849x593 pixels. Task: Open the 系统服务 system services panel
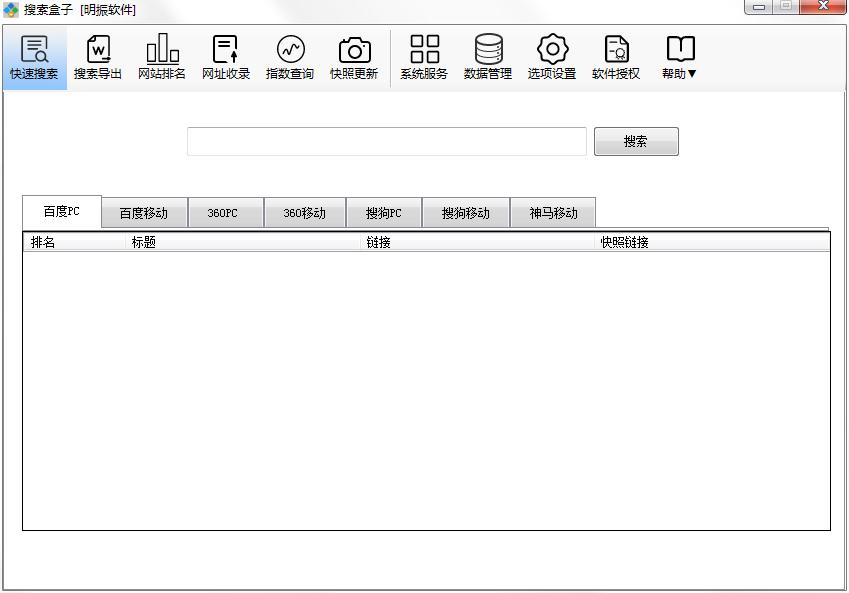[424, 58]
